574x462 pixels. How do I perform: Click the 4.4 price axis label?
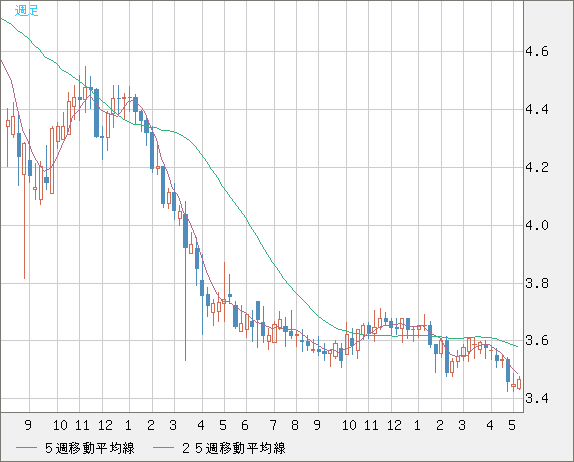(537, 109)
